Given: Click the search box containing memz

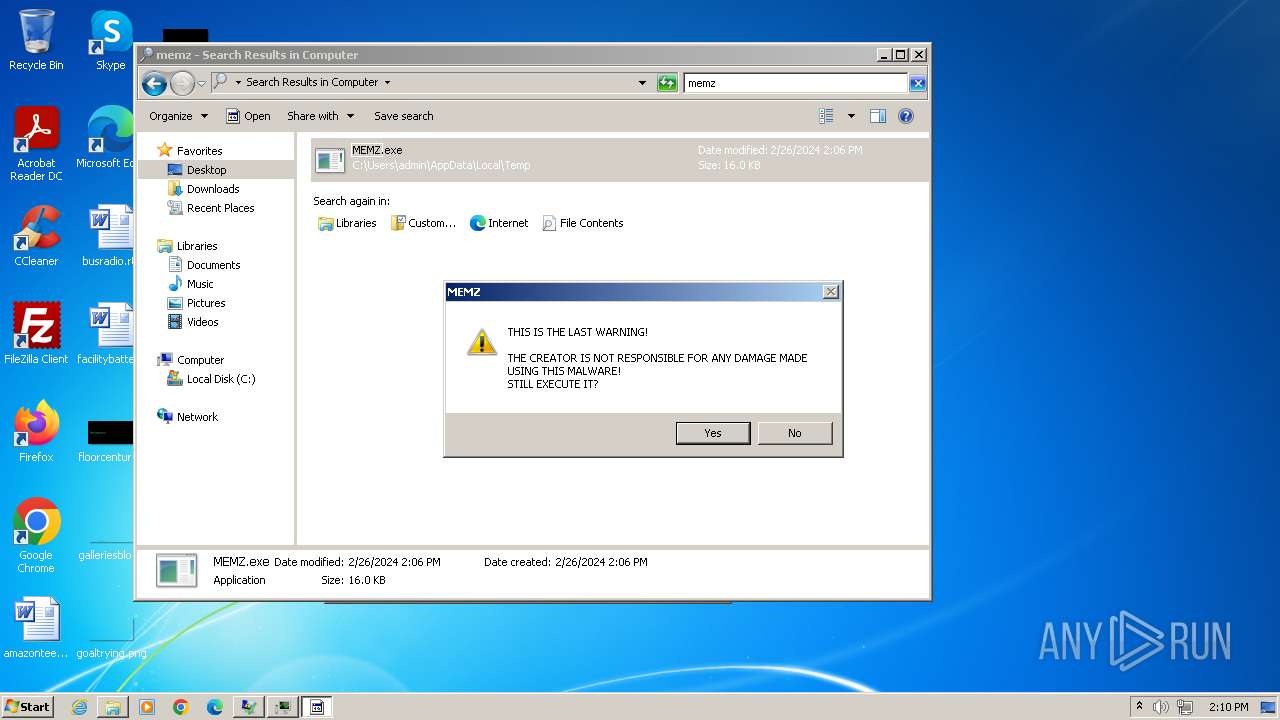Looking at the screenshot, I should (795, 83).
